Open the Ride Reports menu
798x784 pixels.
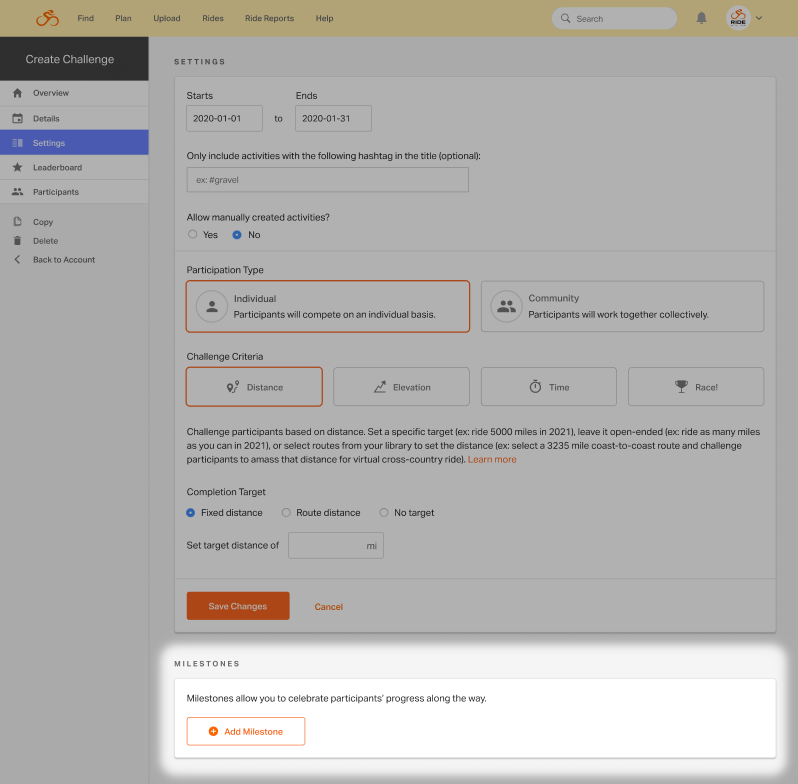tap(270, 18)
